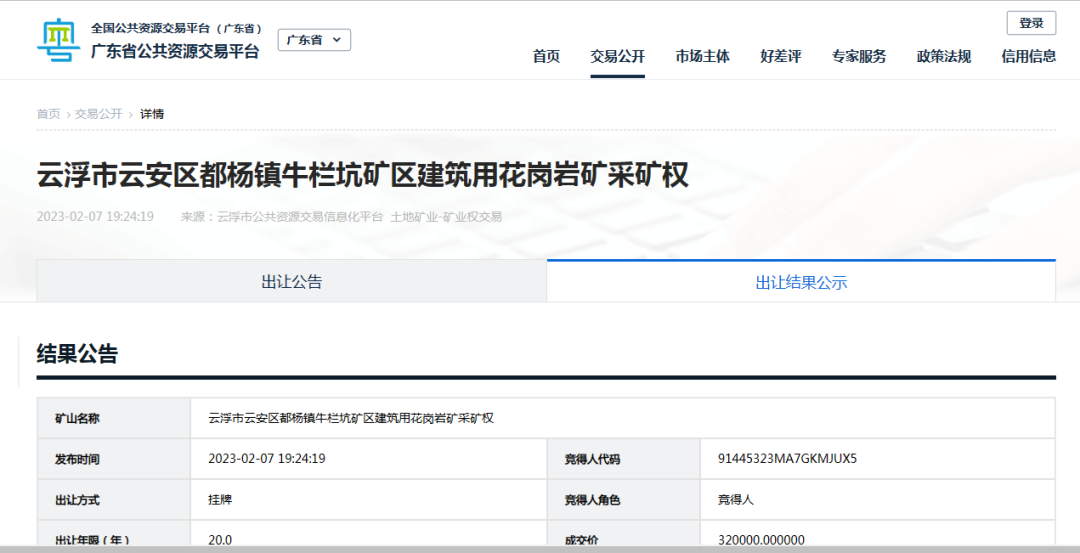
Task: Go to 首页 in the navigation bar
Action: [546, 56]
